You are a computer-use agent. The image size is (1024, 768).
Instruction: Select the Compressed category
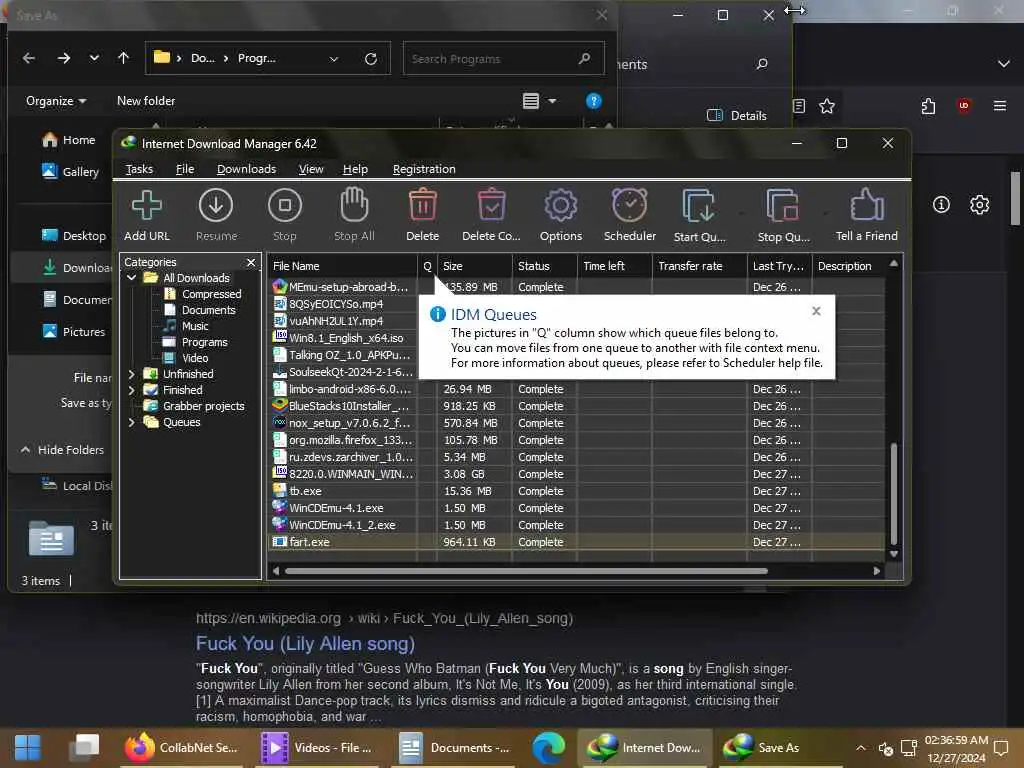click(x=211, y=294)
